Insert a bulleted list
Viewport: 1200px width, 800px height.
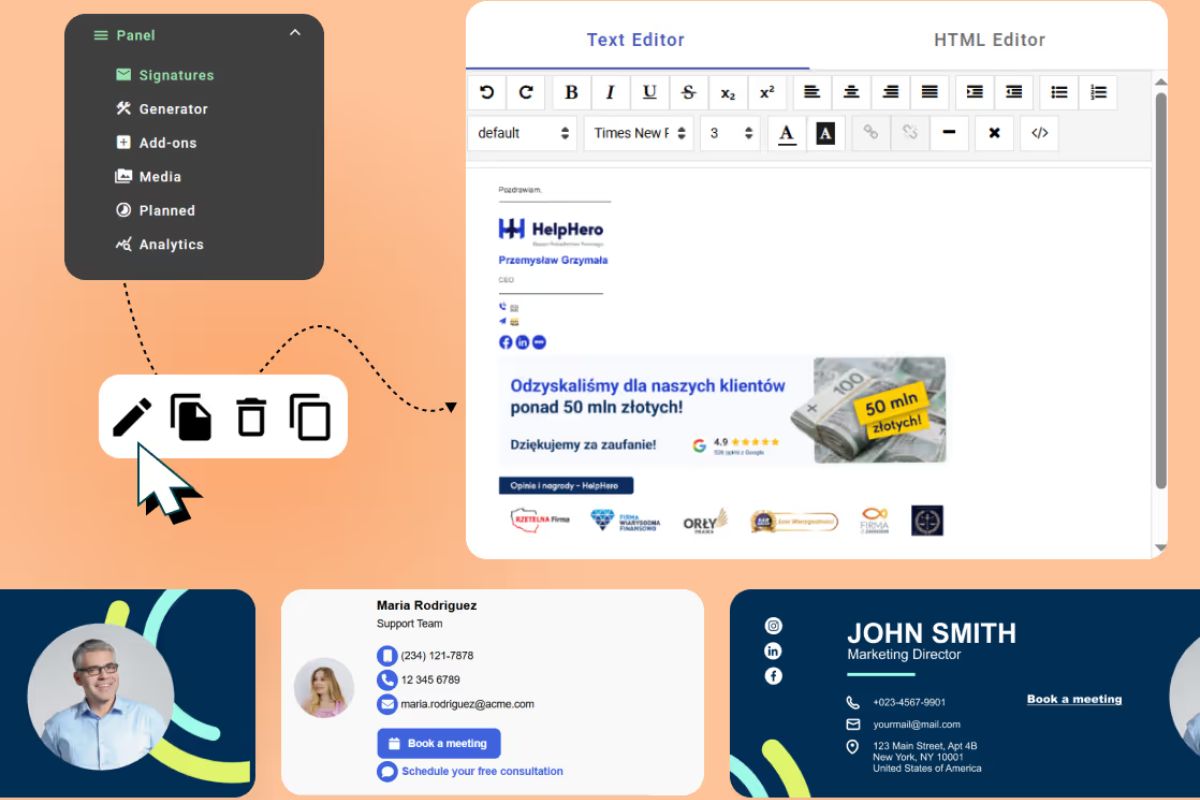(x=1059, y=93)
